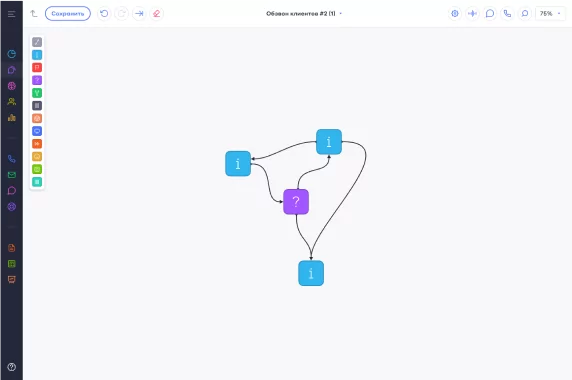Select the blue info block in palette
The height and width of the screenshot is (380, 572).
pos(37,55)
